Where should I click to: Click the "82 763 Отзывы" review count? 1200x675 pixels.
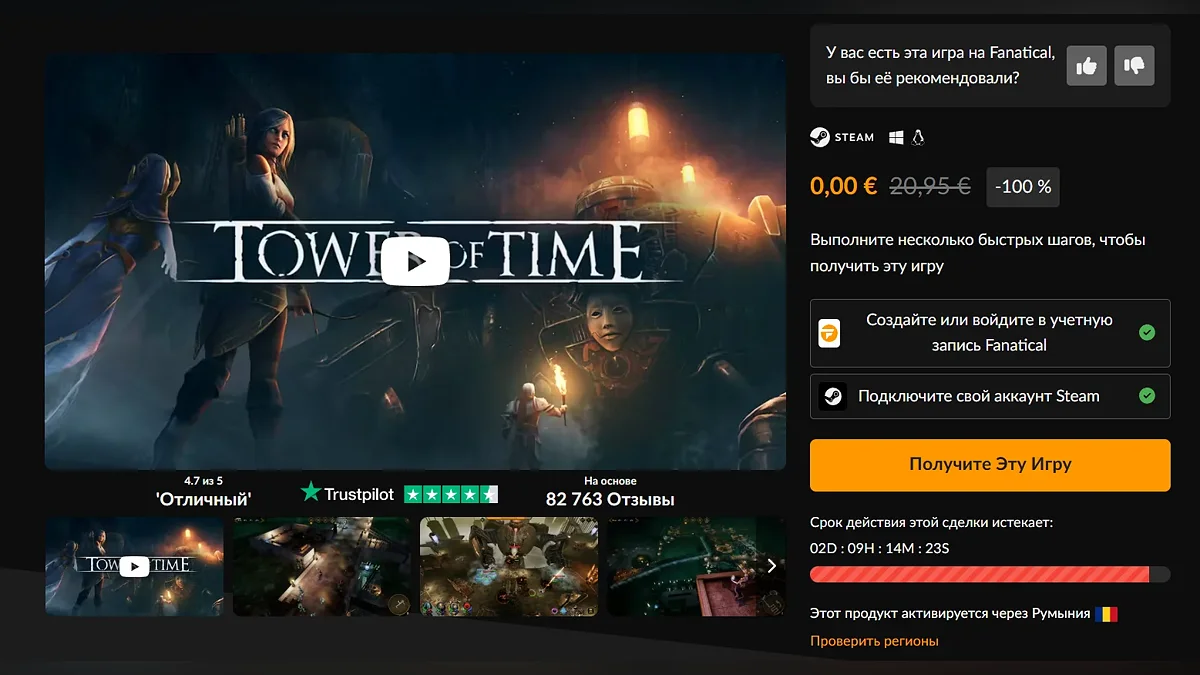[610, 499]
